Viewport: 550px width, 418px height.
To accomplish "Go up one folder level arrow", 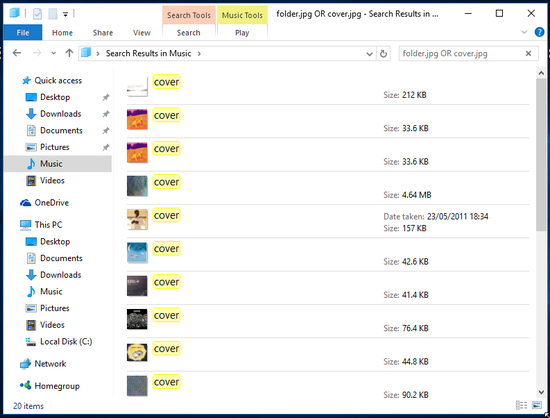I will coord(69,53).
